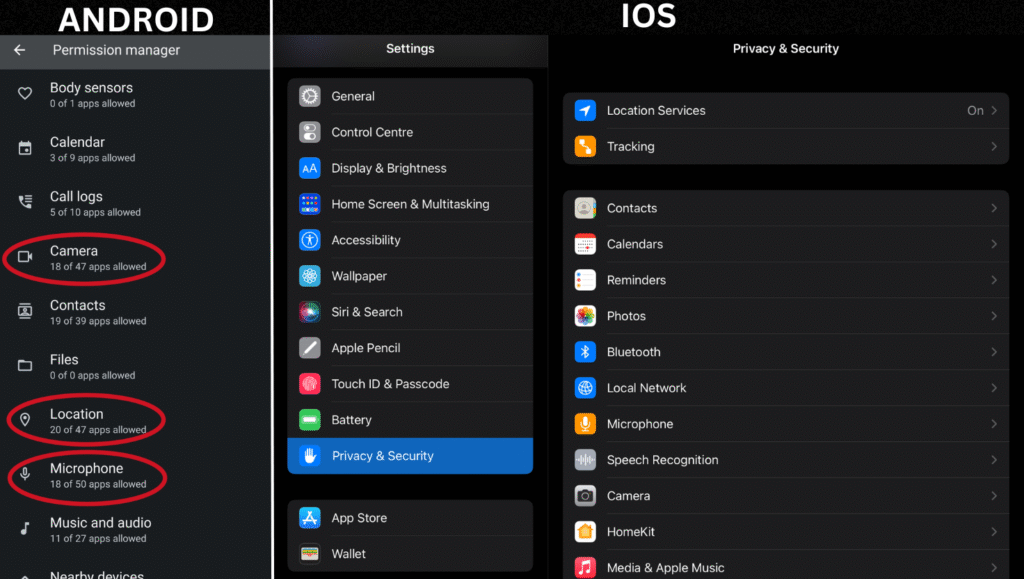
Task: Expand Location Services chevron
Action: 994,110
